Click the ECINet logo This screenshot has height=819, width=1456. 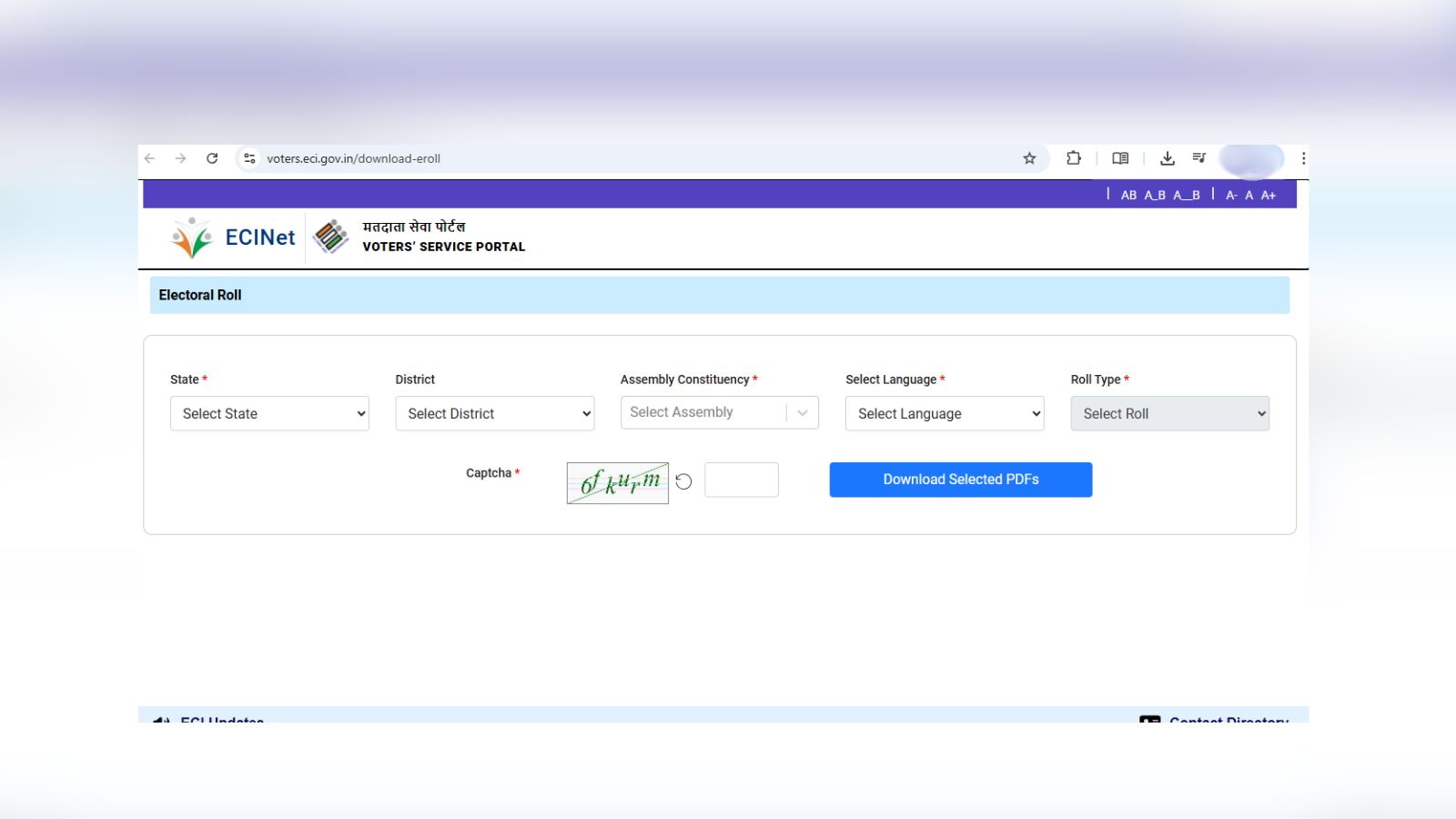click(x=233, y=238)
